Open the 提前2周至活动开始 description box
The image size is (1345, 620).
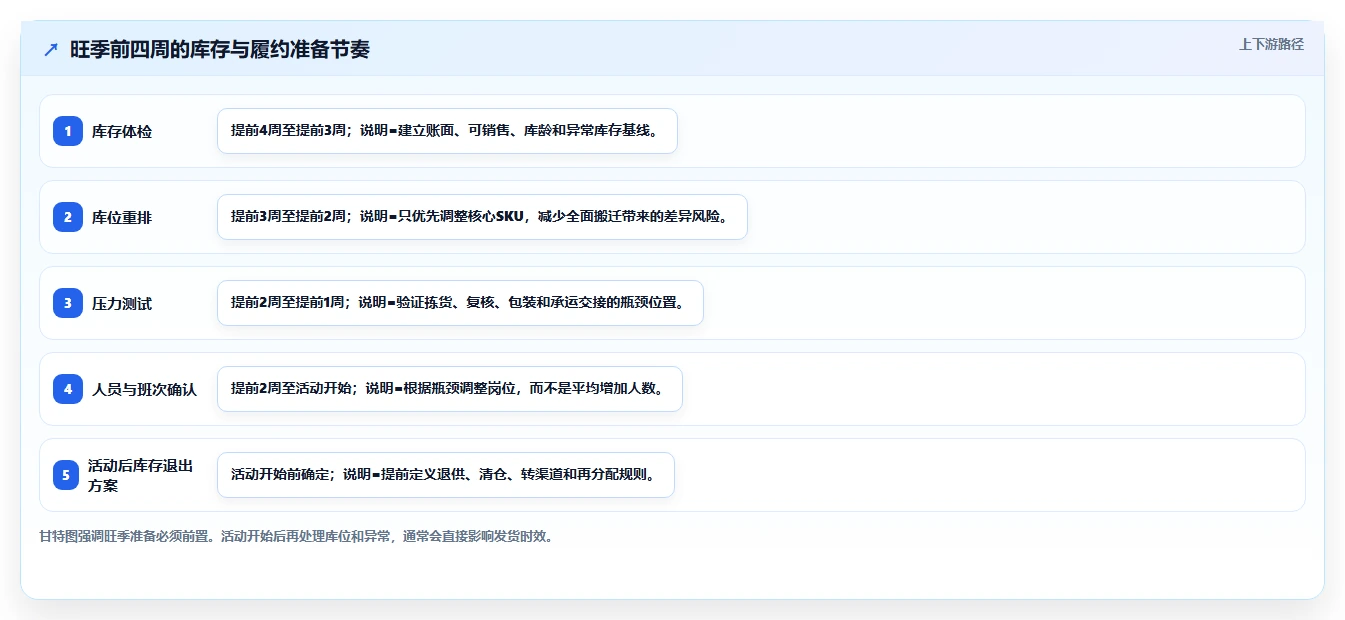[449, 389]
